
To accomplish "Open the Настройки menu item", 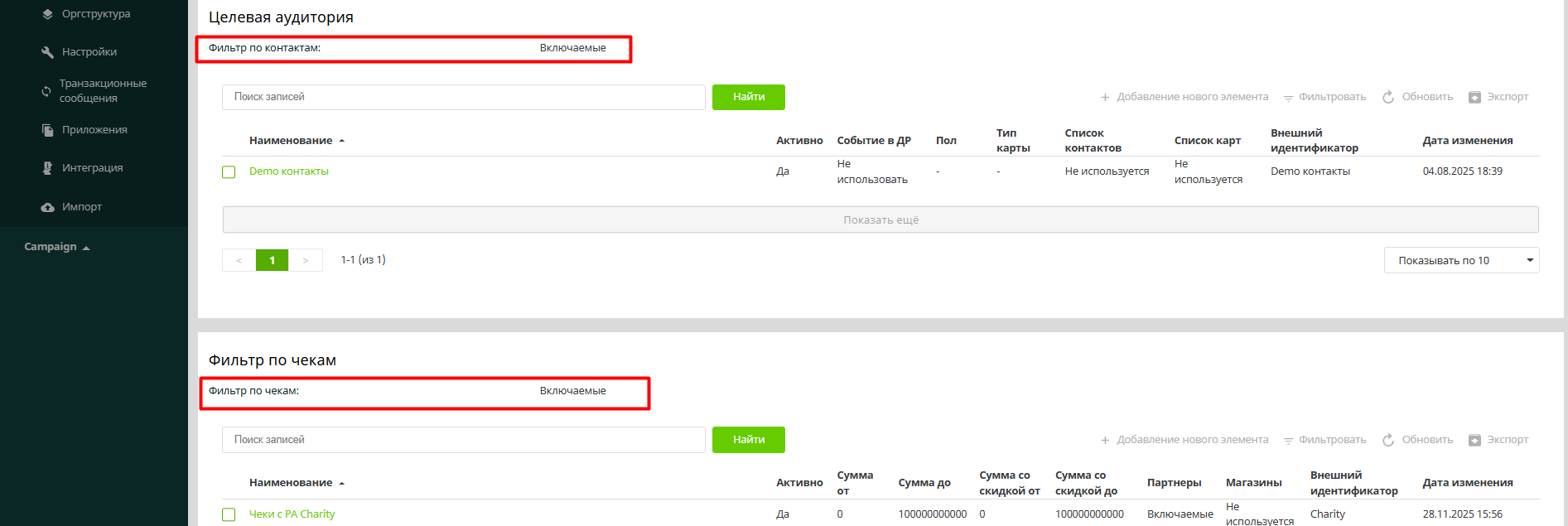I will tap(89, 52).
